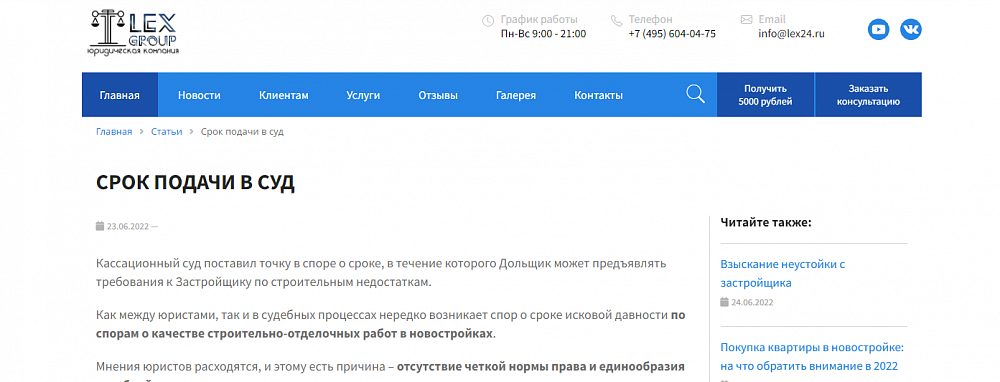Screen dimensions: 1000x382
Task: Click the Email label in header
Action: pyautogui.click(x=772, y=20)
